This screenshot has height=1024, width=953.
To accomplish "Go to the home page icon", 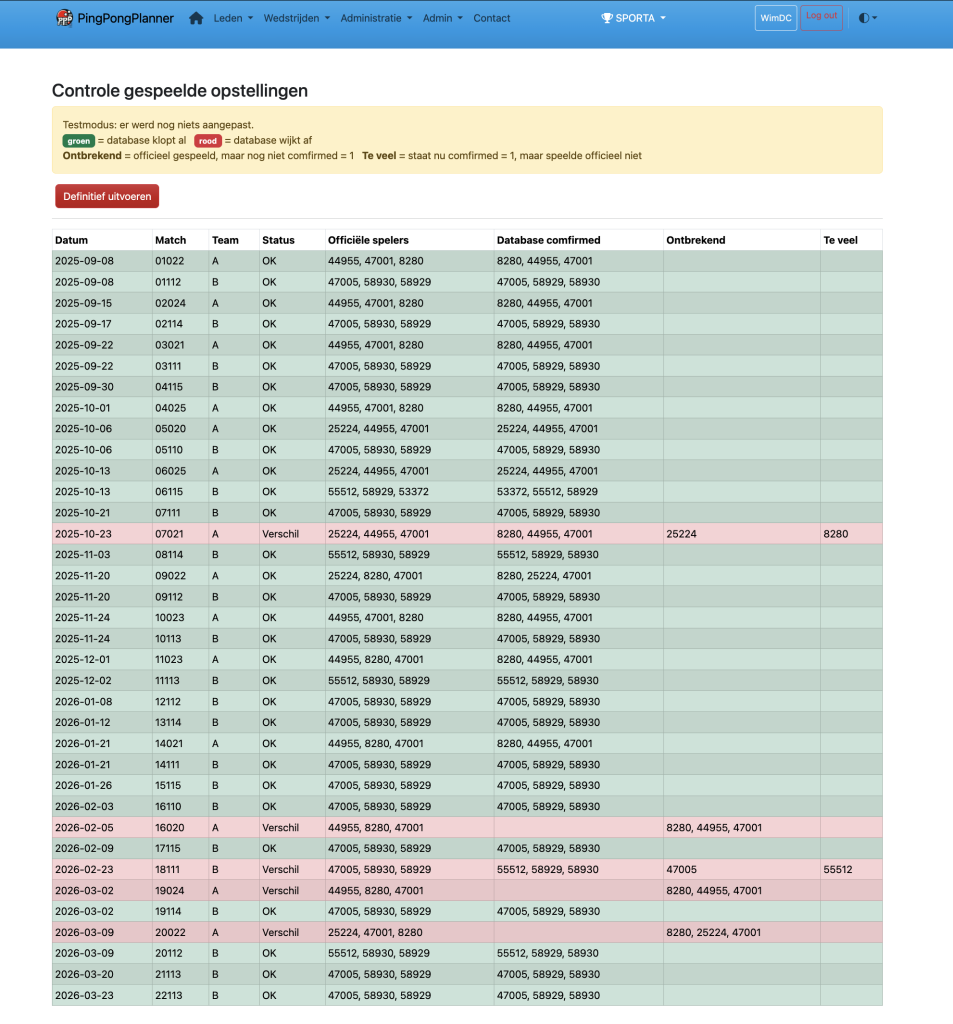I will pos(196,18).
